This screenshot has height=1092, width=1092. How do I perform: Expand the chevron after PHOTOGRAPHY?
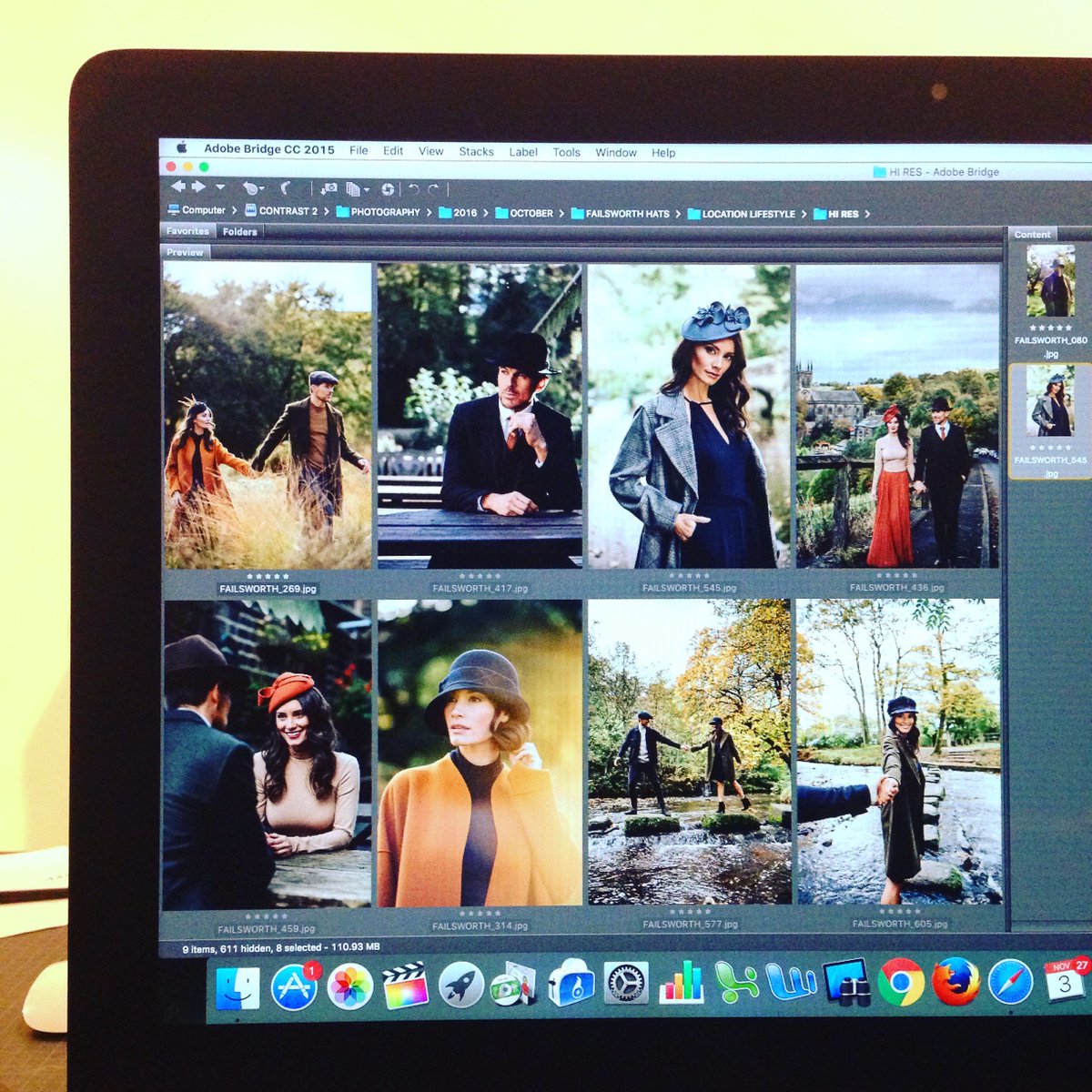(x=430, y=212)
